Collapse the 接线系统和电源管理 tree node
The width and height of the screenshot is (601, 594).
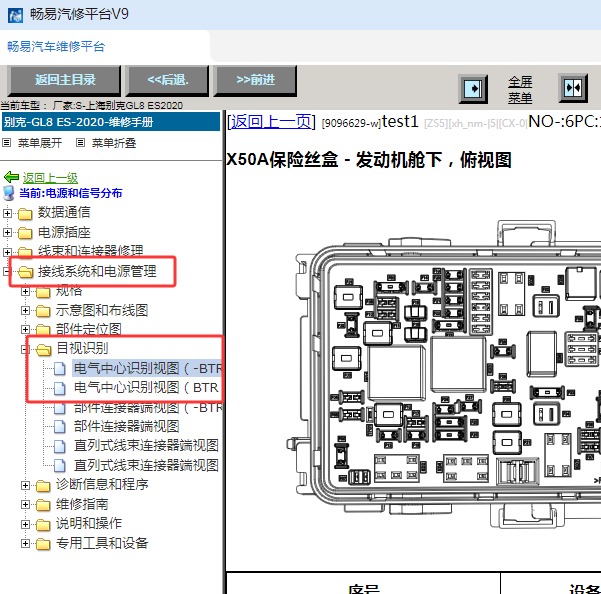[x=6, y=271]
